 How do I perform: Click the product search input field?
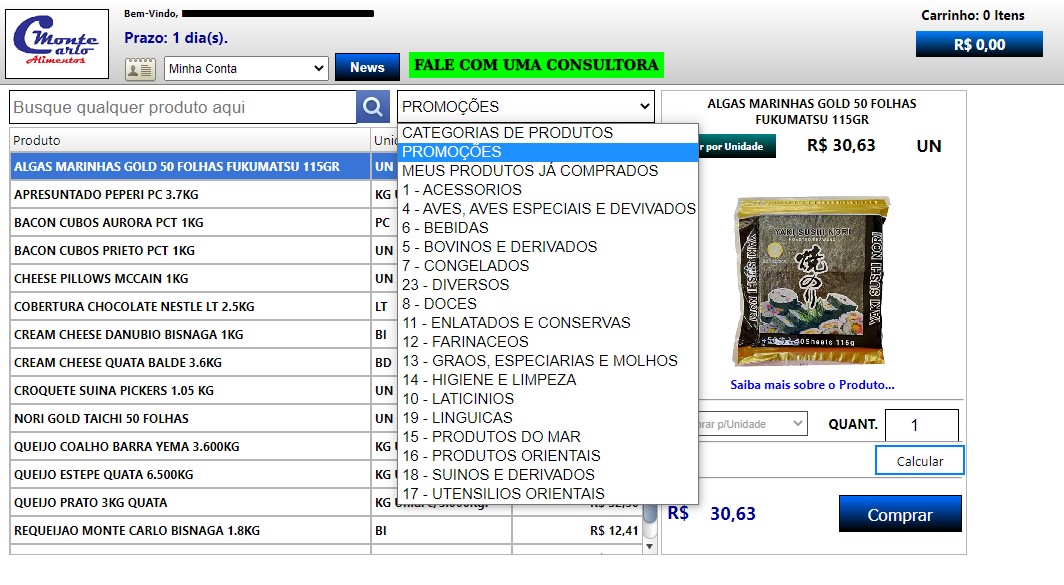tap(180, 105)
